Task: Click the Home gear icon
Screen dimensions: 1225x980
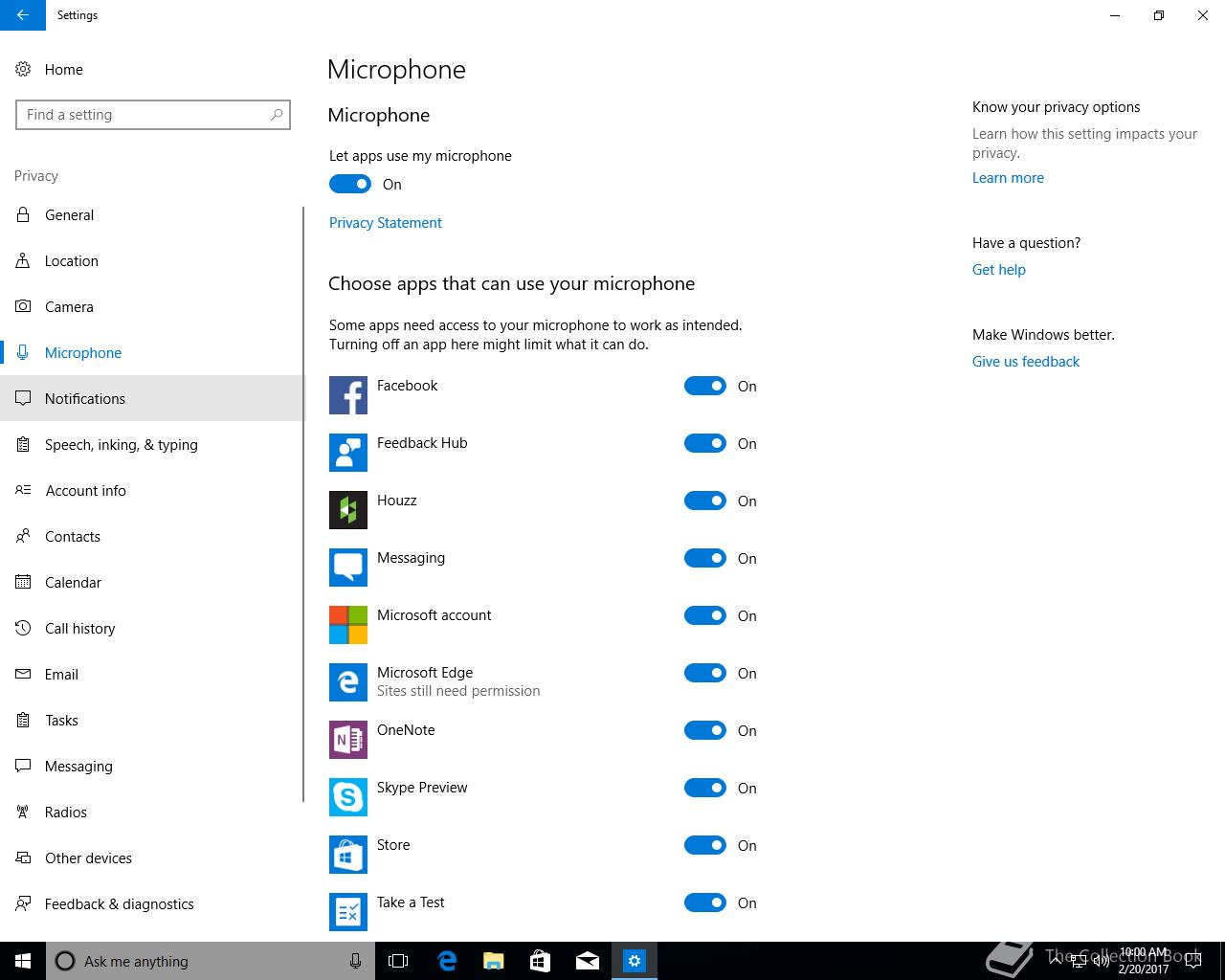Action: (23, 69)
